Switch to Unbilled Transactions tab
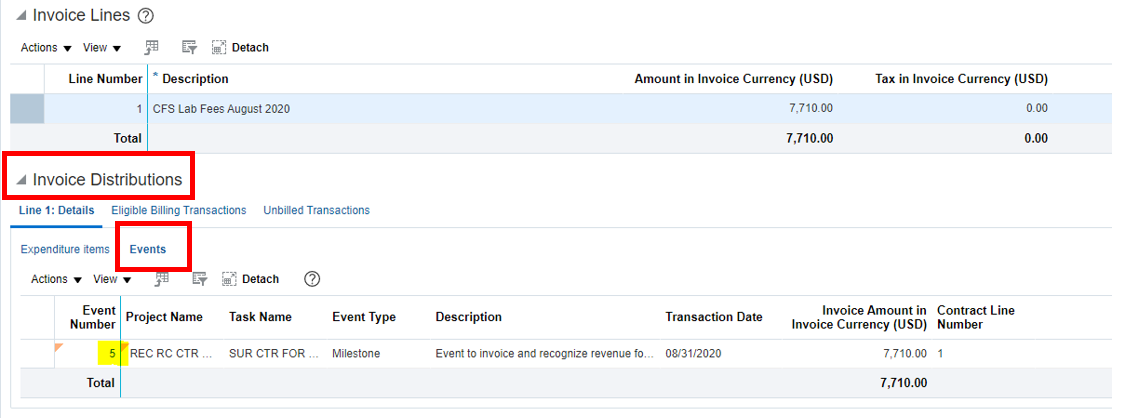The width and height of the screenshot is (1121, 418). point(316,210)
